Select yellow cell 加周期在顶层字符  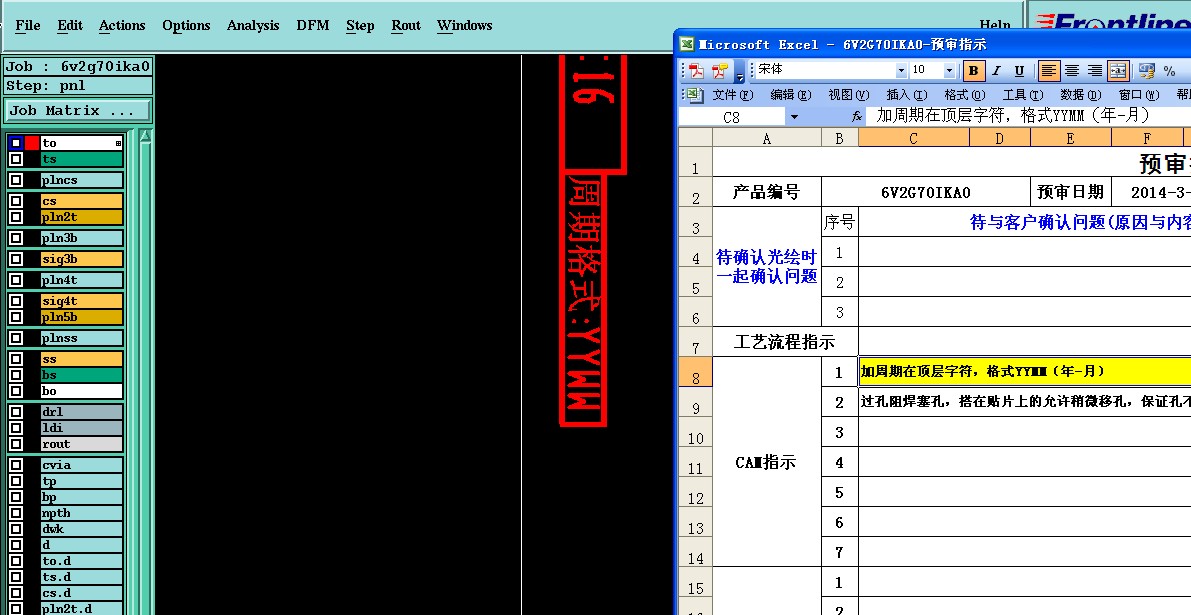(1025, 371)
